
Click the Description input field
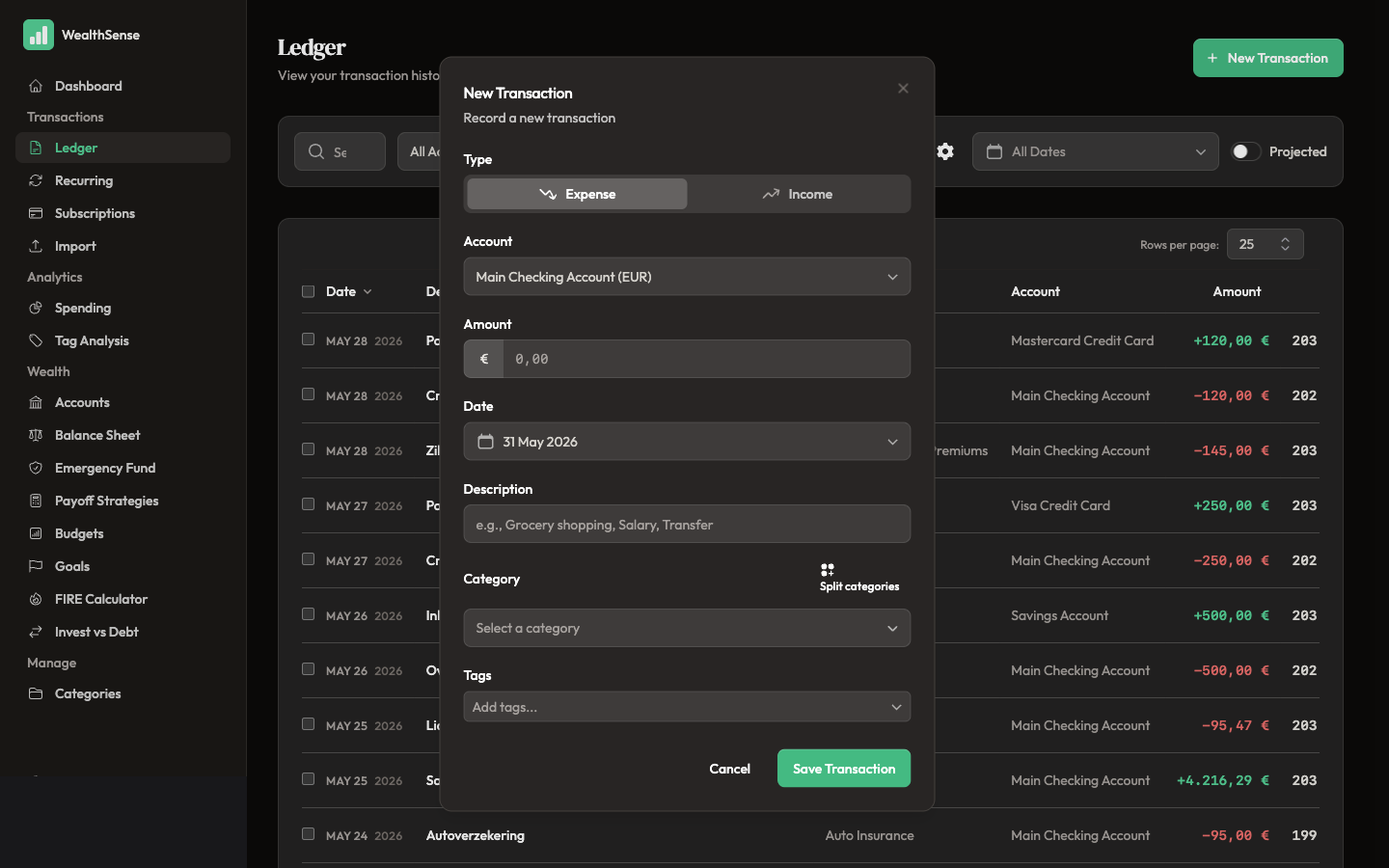[687, 525]
